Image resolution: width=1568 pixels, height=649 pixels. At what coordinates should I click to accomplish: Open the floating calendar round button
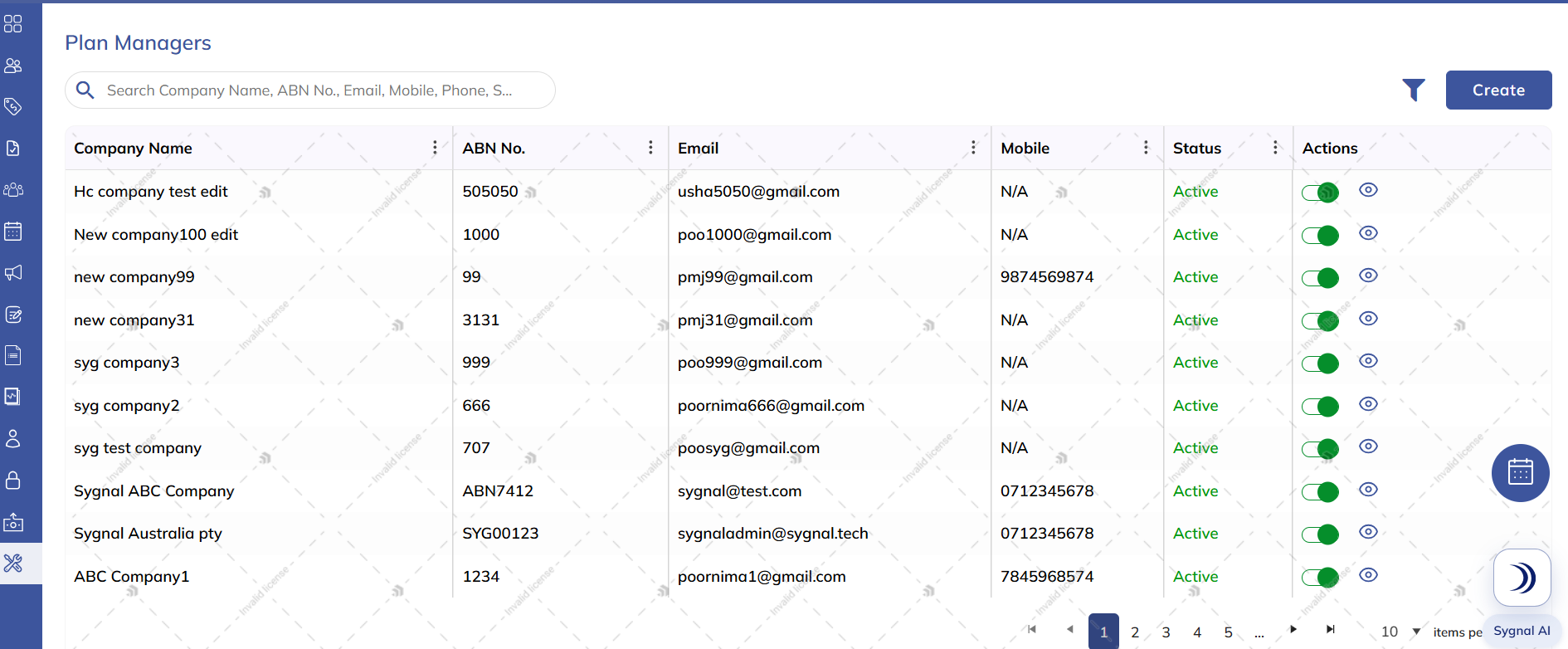[x=1520, y=473]
